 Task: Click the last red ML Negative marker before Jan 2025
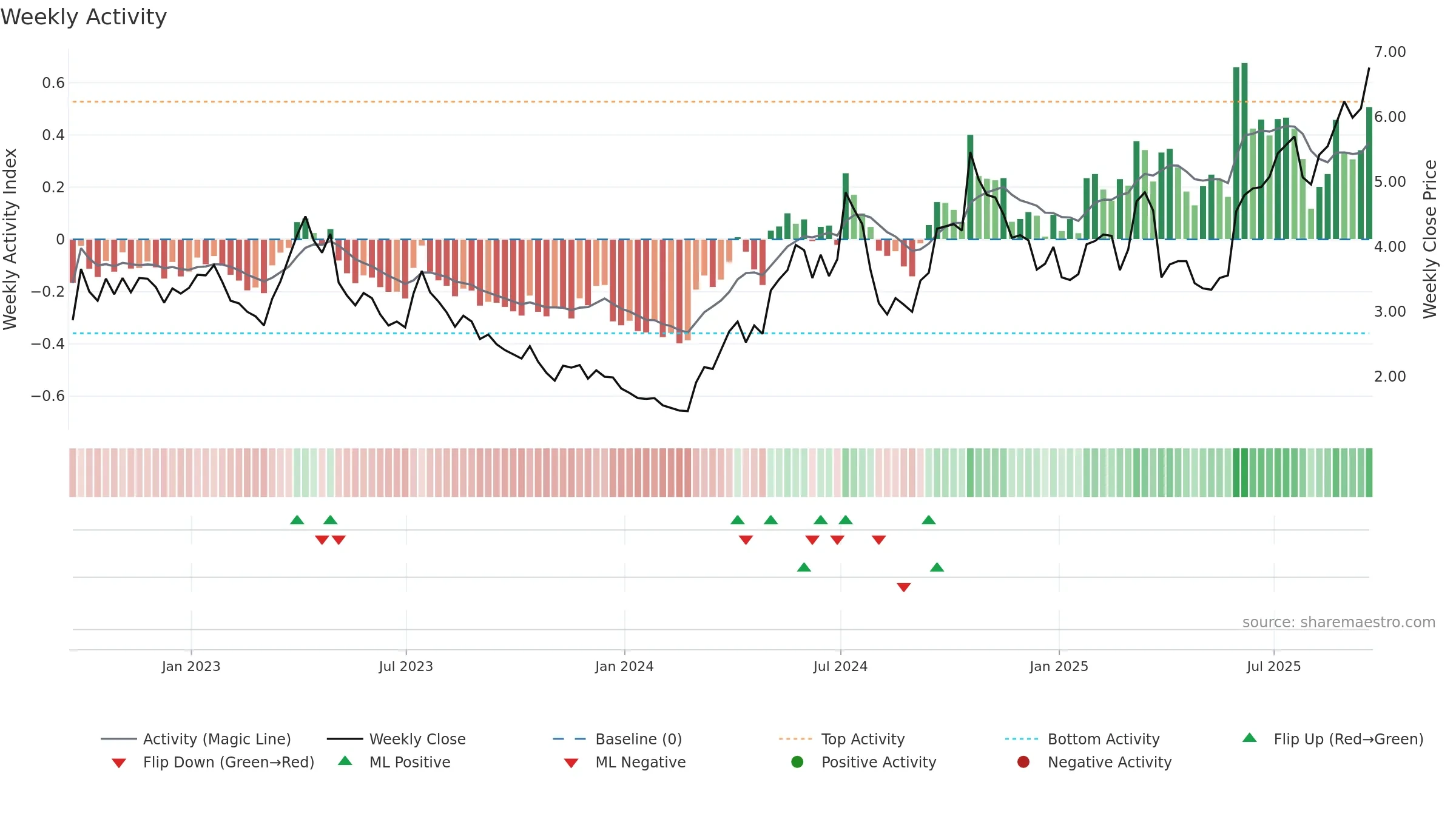tap(903, 587)
